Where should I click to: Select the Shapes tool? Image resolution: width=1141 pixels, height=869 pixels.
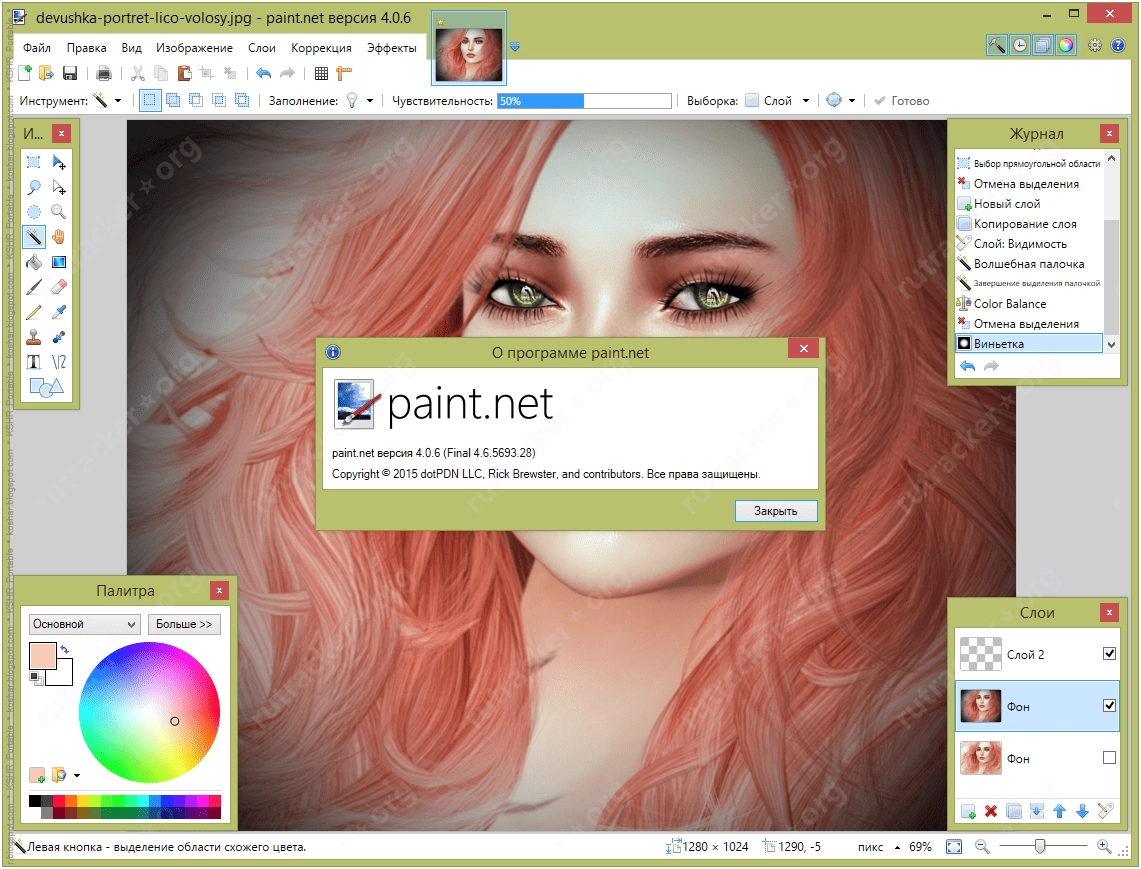46,387
